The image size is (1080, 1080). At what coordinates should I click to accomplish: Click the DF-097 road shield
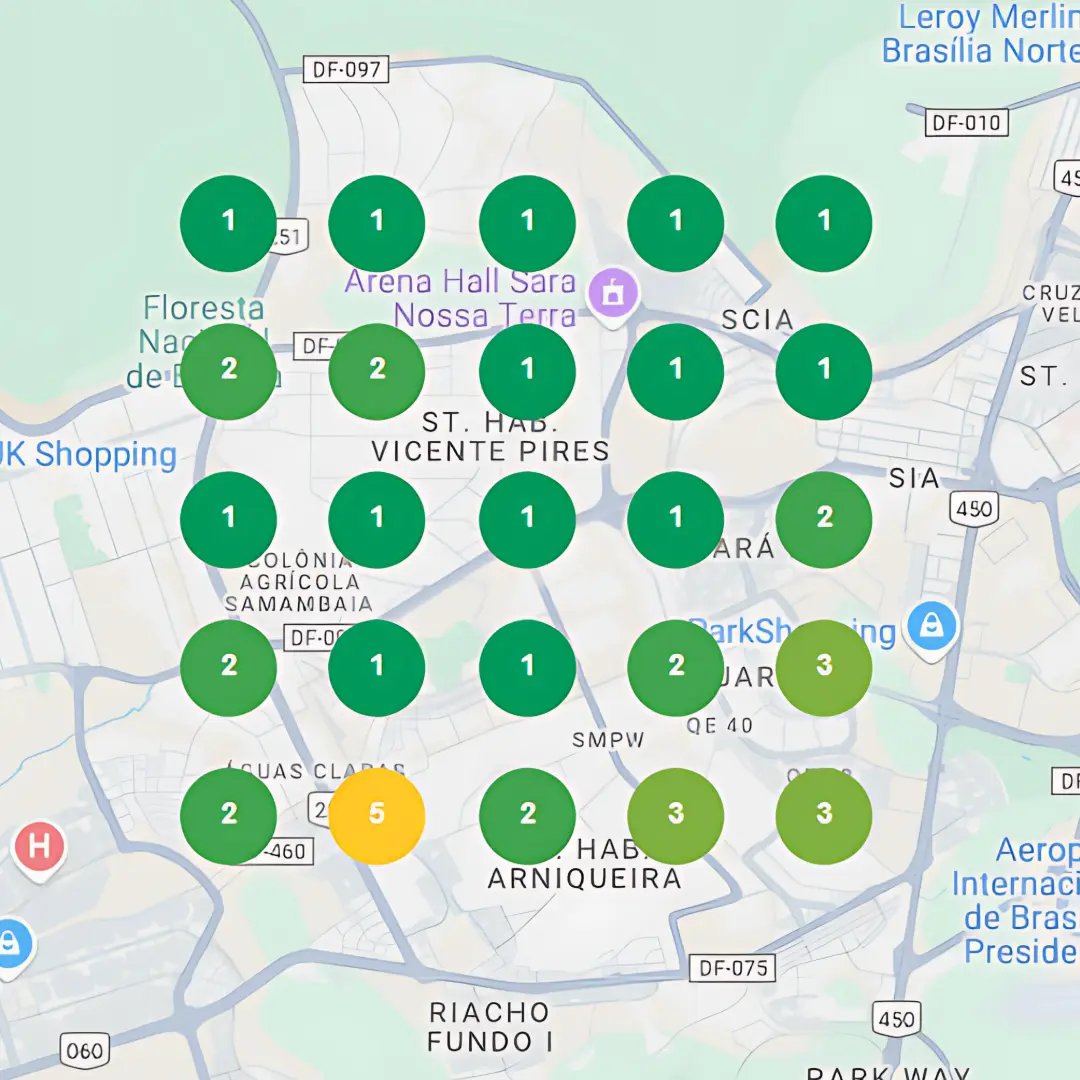(346, 70)
